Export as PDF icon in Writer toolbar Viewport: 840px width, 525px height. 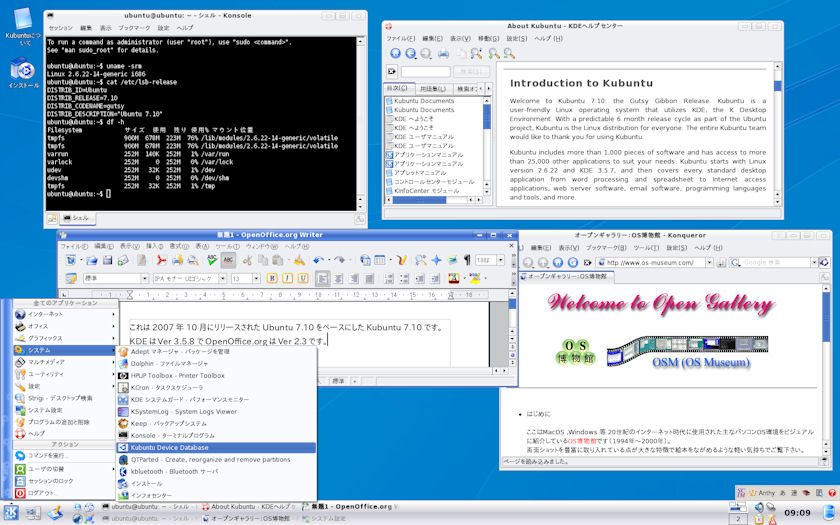161,260
